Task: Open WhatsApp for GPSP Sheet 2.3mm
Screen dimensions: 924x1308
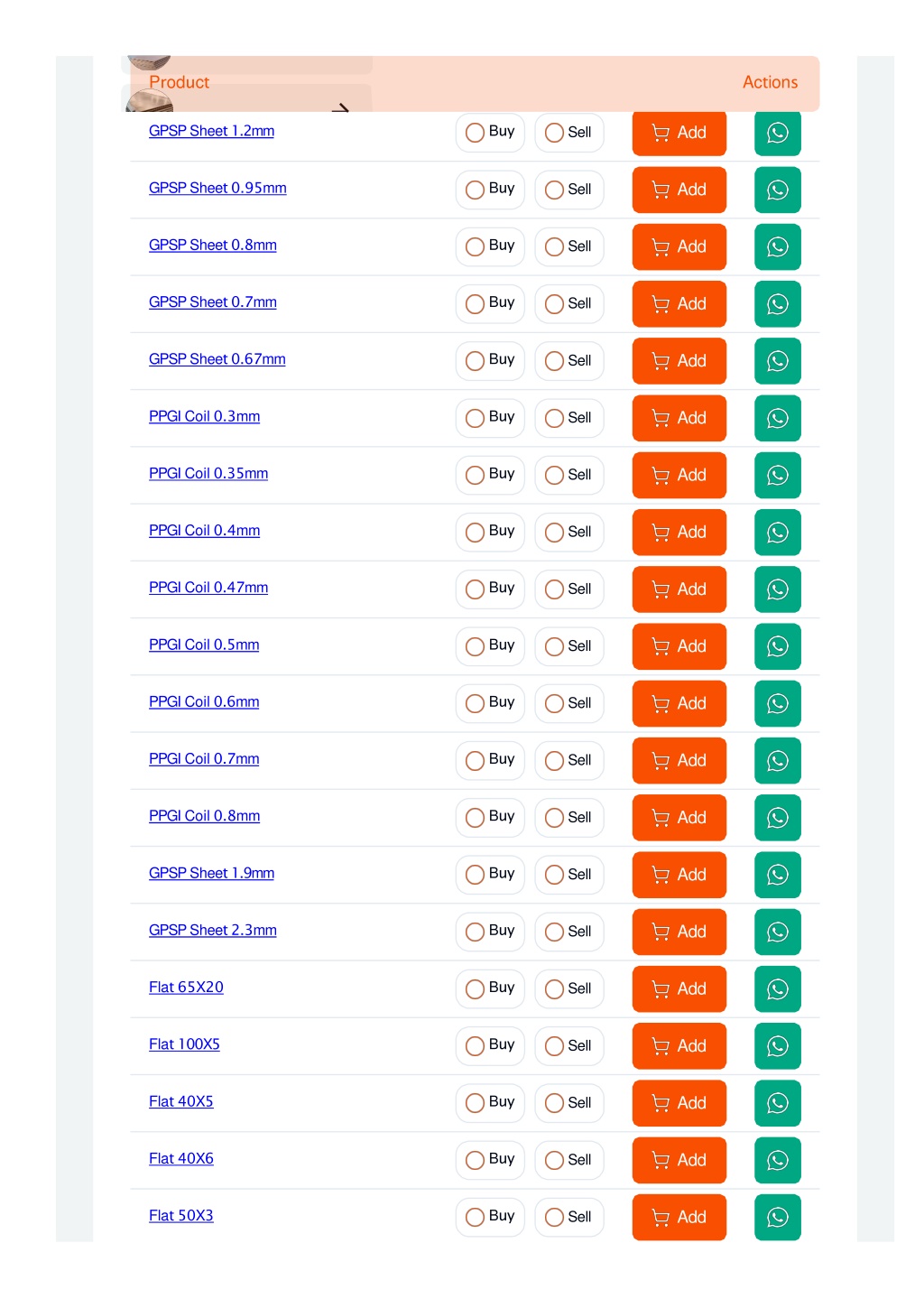Action: pyautogui.click(x=777, y=932)
